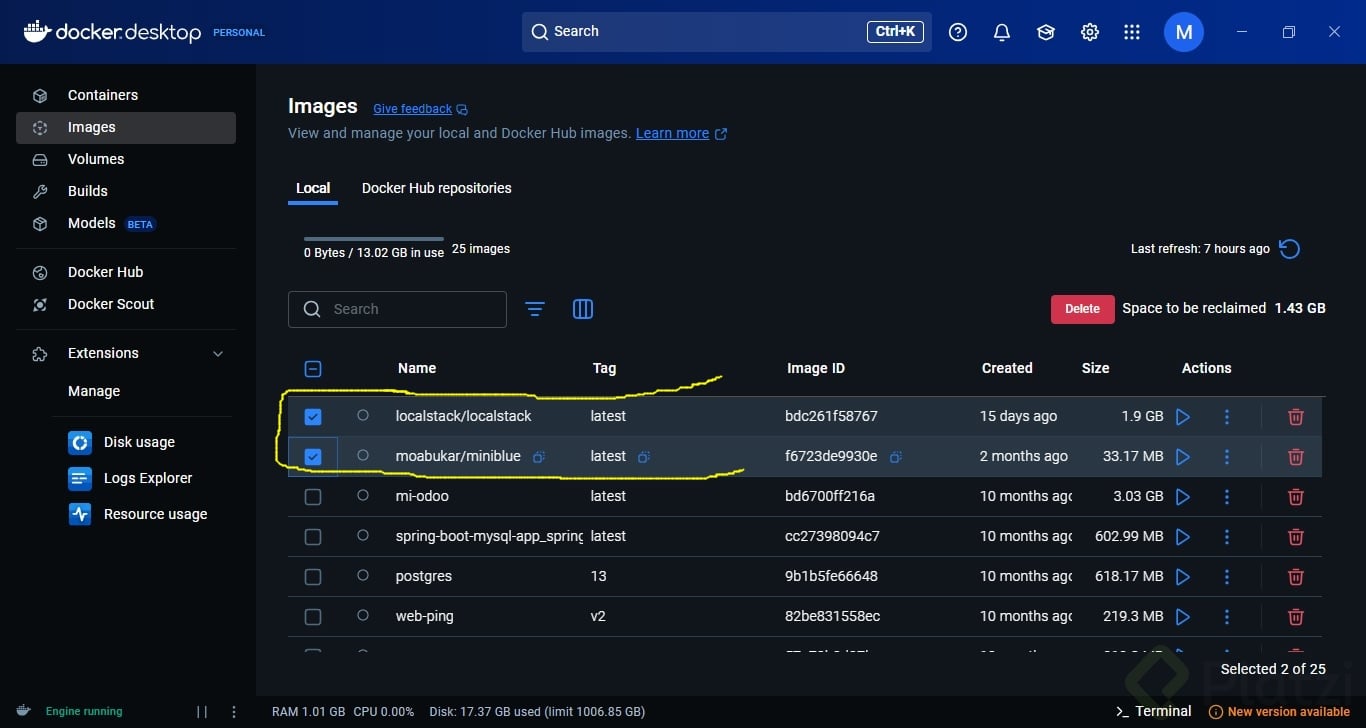Delete the mi-odoo image
The width and height of the screenshot is (1366, 728).
click(x=1296, y=496)
